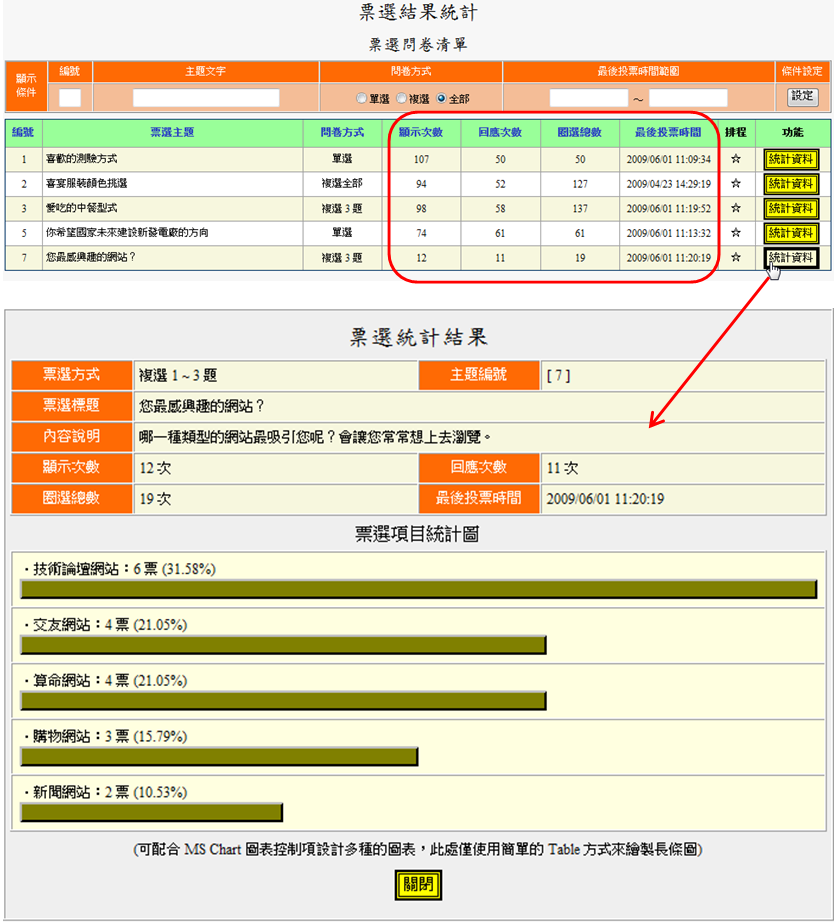
Task: Open 統計資料 for 喜歡的測驗方式
Action: coord(791,159)
